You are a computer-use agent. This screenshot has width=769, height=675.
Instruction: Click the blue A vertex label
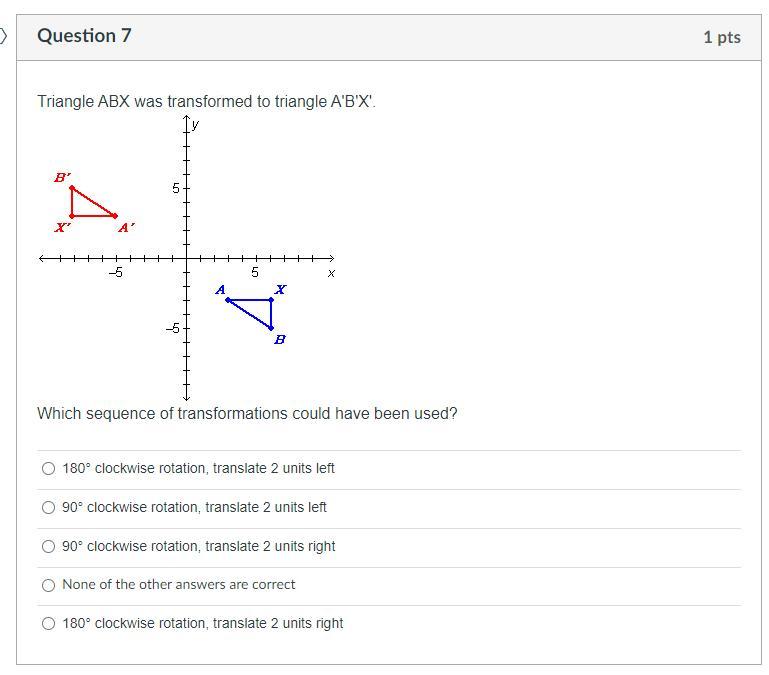tap(220, 290)
